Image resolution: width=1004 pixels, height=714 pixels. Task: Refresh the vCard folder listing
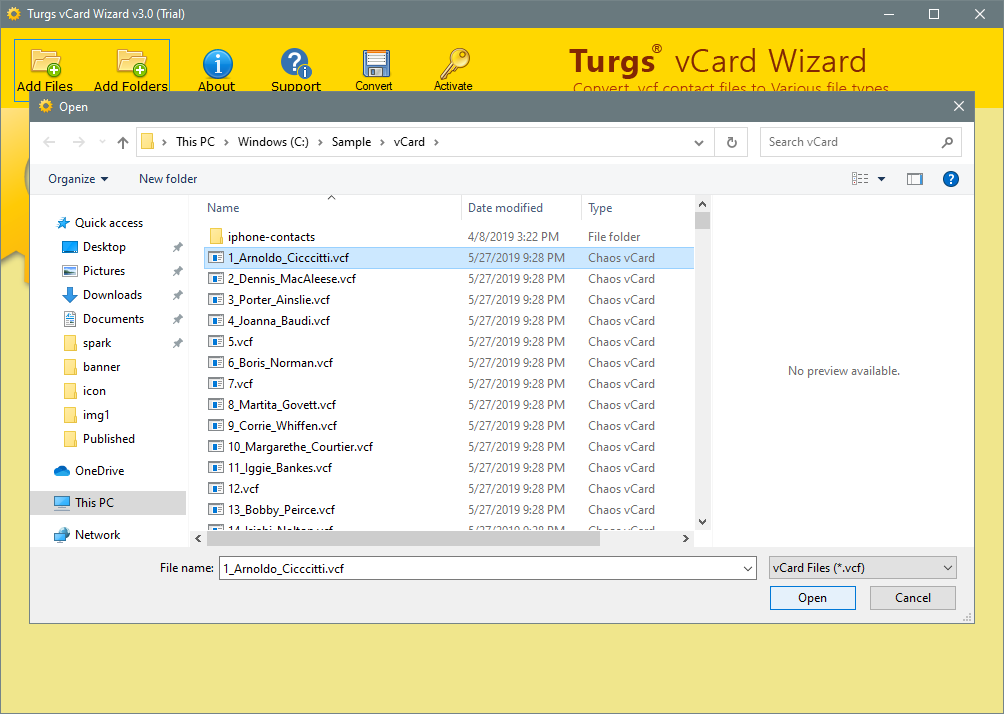pyautogui.click(x=731, y=142)
